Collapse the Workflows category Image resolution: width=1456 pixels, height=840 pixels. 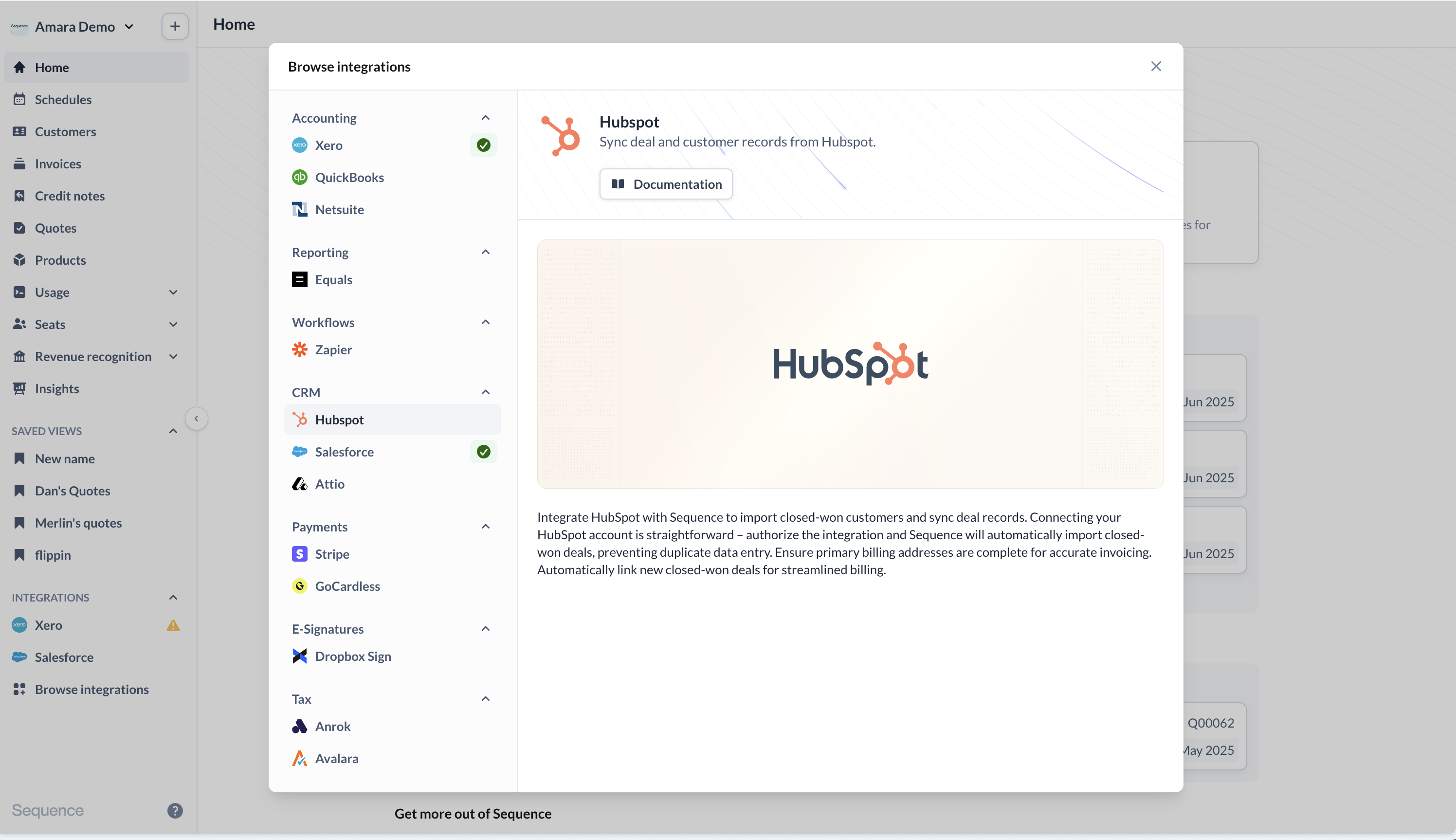click(486, 322)
